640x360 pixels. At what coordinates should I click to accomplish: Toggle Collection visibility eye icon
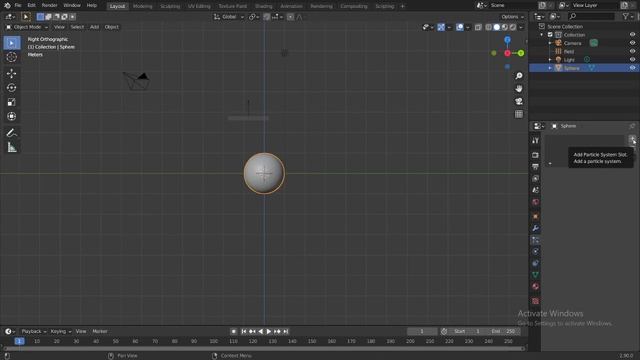coord(632,35)
